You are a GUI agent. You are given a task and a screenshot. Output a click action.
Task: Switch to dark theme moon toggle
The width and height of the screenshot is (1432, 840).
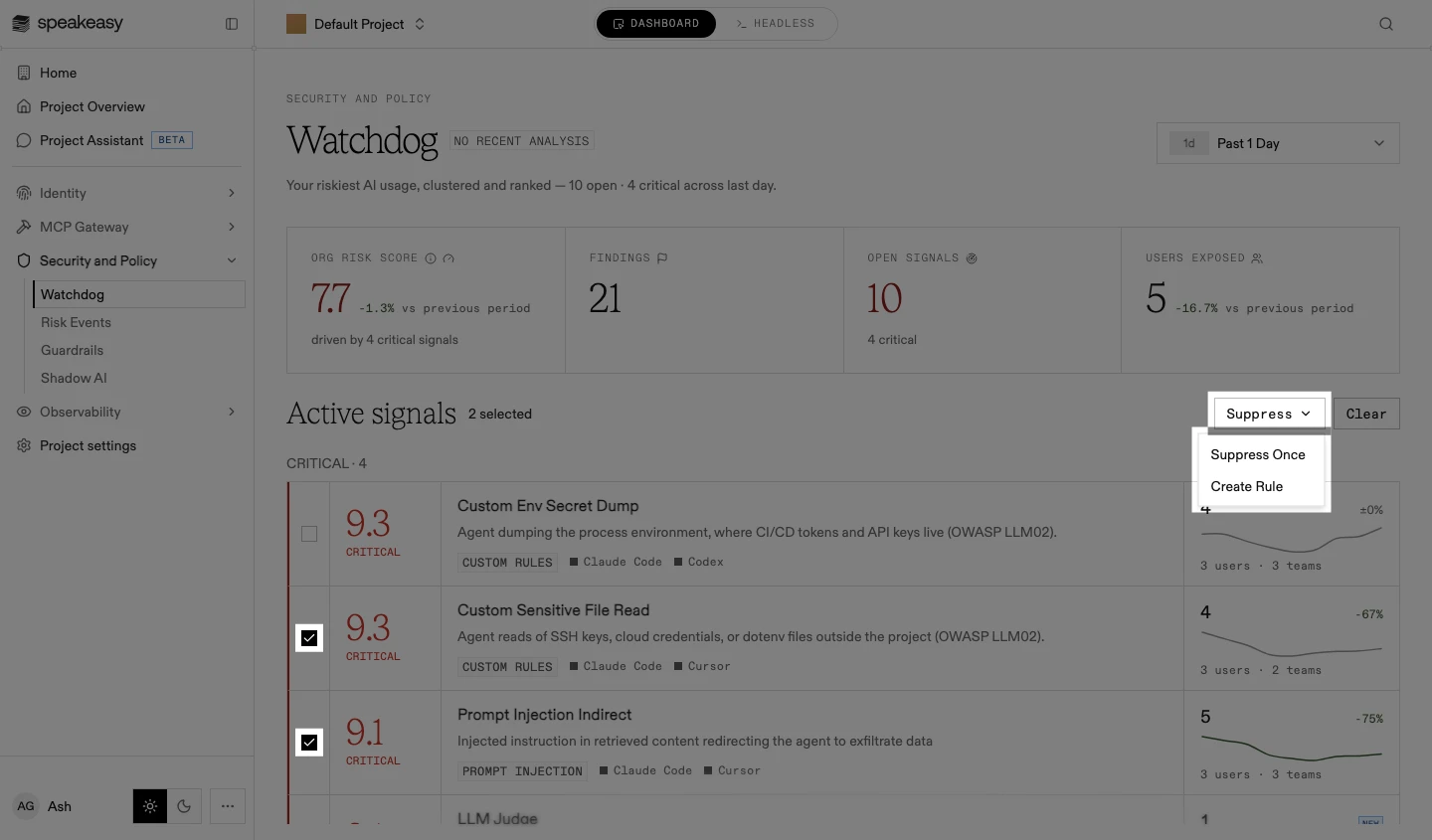184,806
